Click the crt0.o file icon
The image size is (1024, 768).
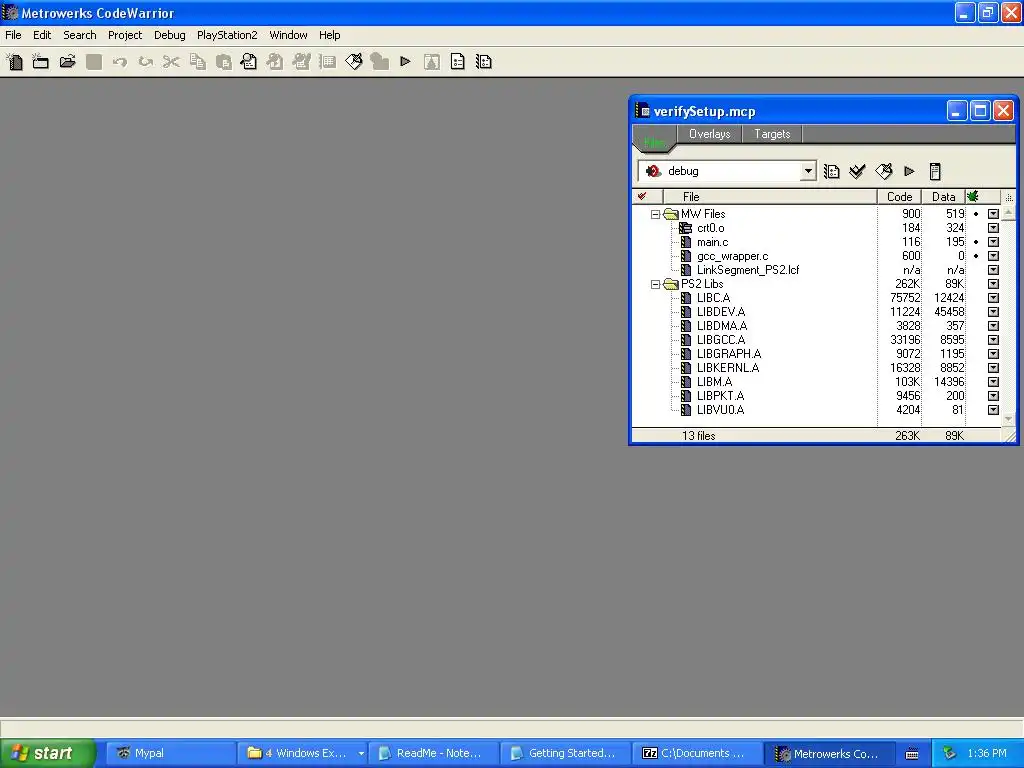coord(685,228)
